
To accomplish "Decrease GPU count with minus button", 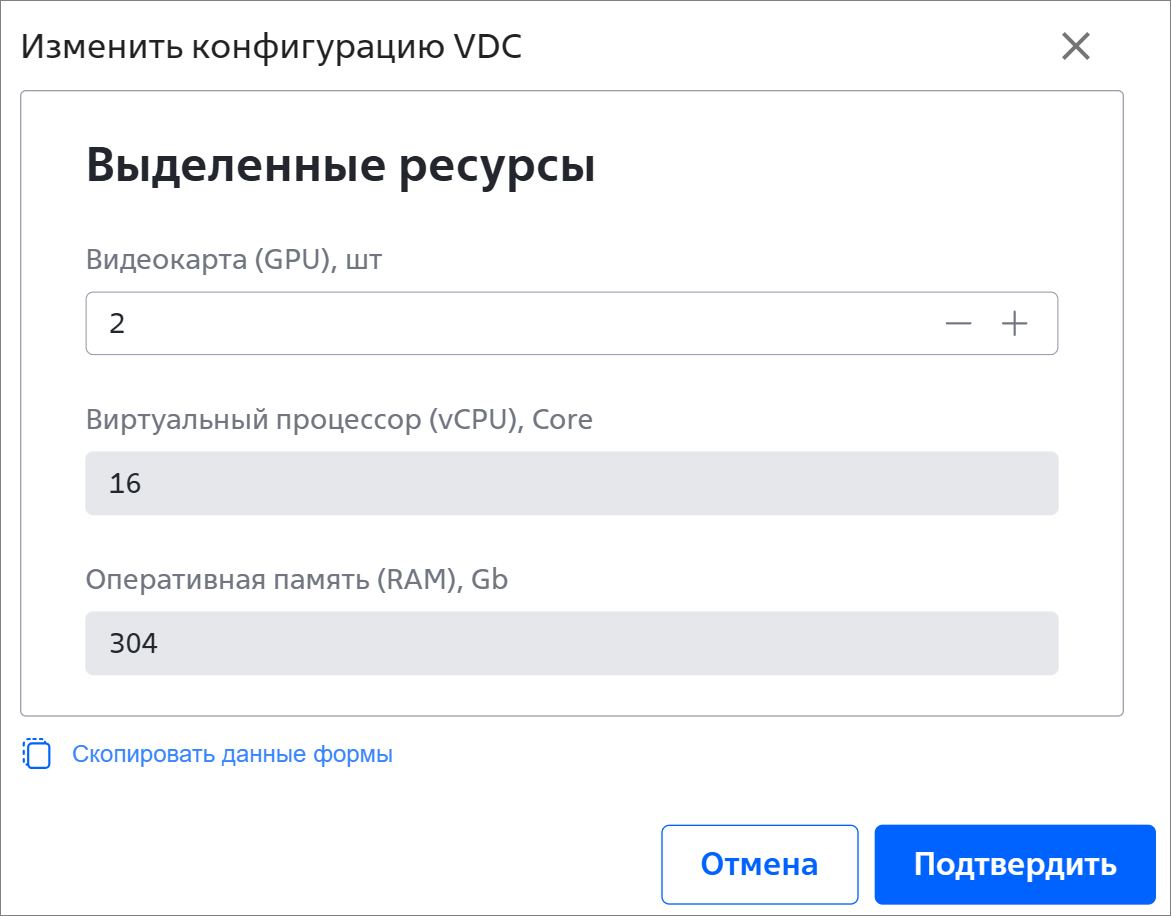I will 958,323.
